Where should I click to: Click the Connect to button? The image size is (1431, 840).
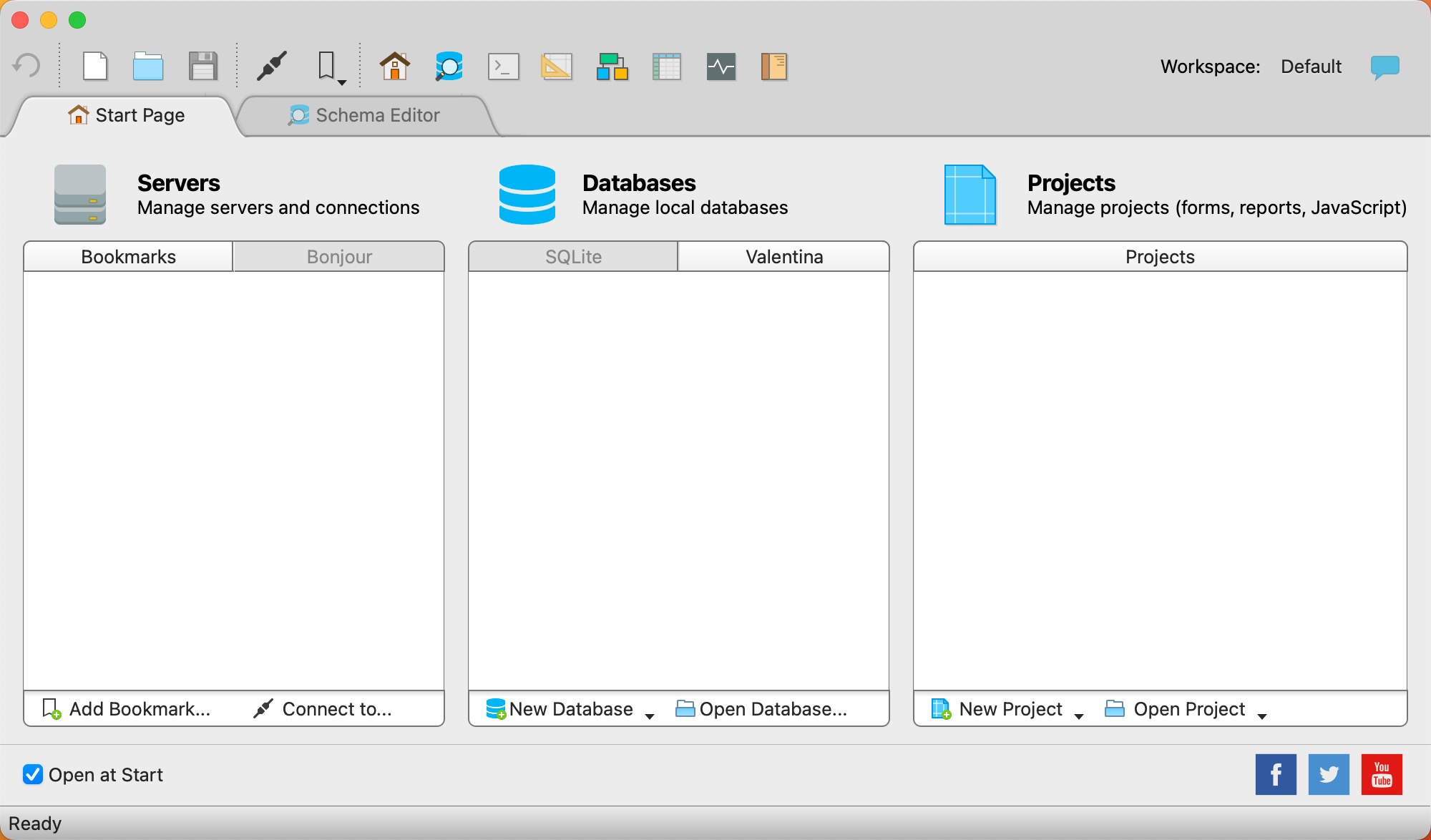pyautogui.click(x=324, y=709)
